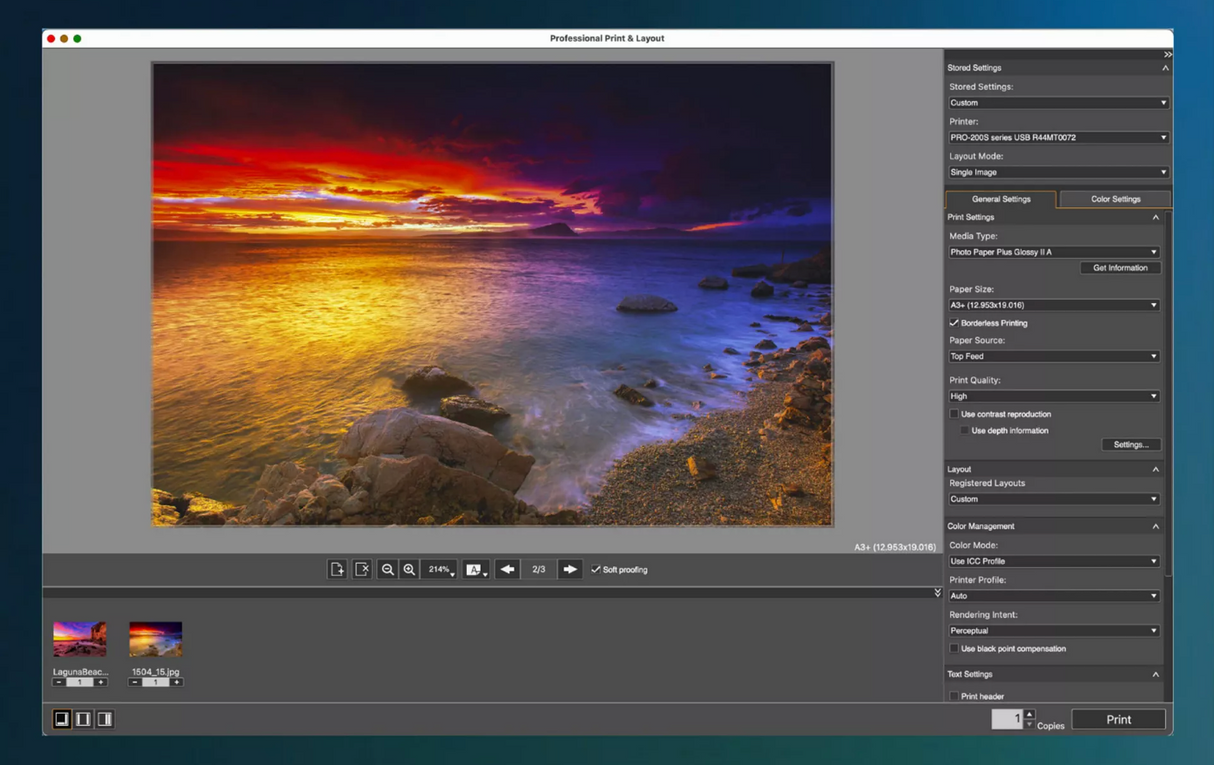Screen dimensions: 1214x765
Task: Click the Get Information button
Action: coord(1120,268)
